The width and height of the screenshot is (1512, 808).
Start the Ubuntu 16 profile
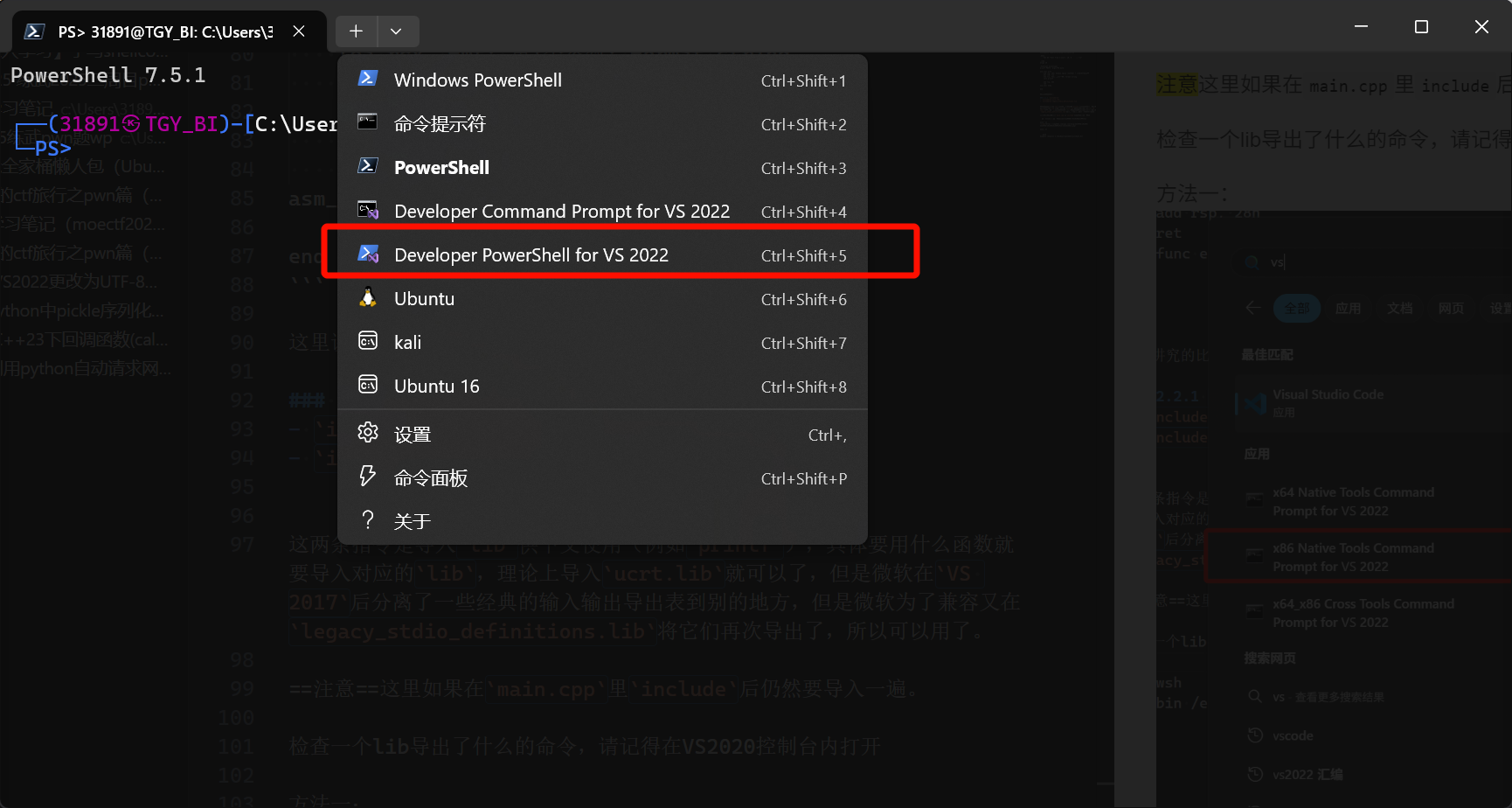click(x=602, y=387)
